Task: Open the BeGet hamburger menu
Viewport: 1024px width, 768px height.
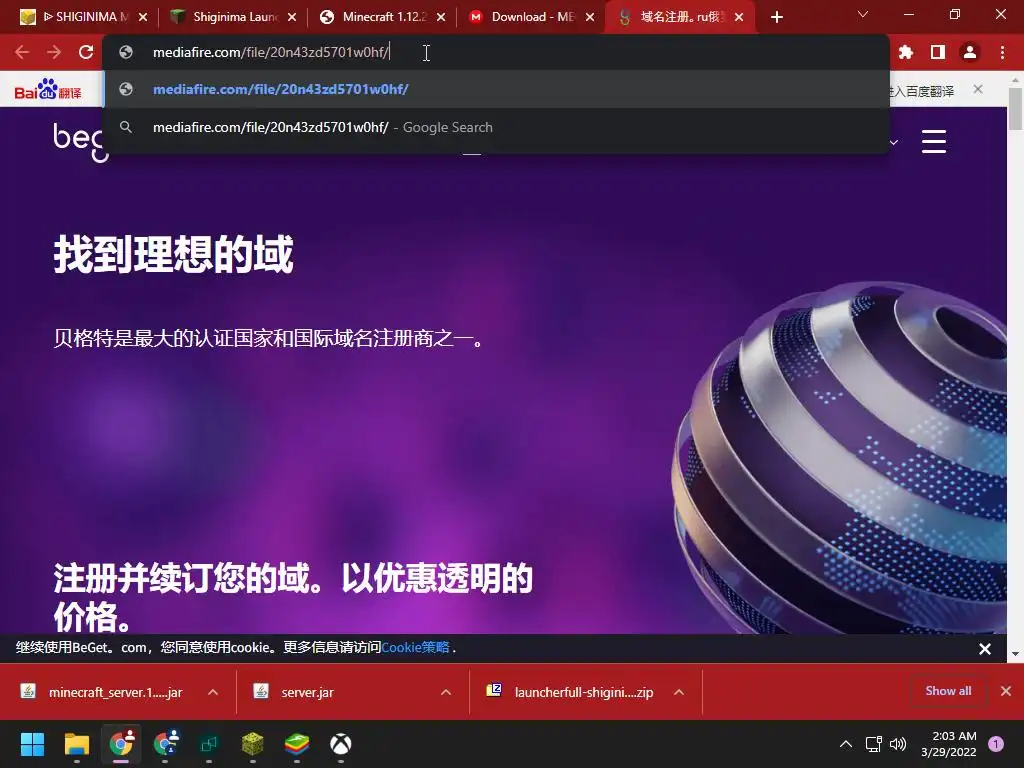Action: pyautogui.click(x=934, y=141)
